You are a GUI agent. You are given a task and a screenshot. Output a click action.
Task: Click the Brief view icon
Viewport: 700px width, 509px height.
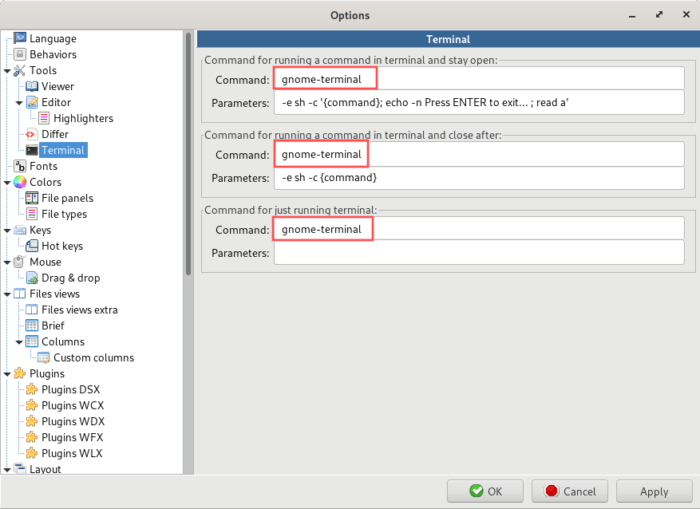32,325
